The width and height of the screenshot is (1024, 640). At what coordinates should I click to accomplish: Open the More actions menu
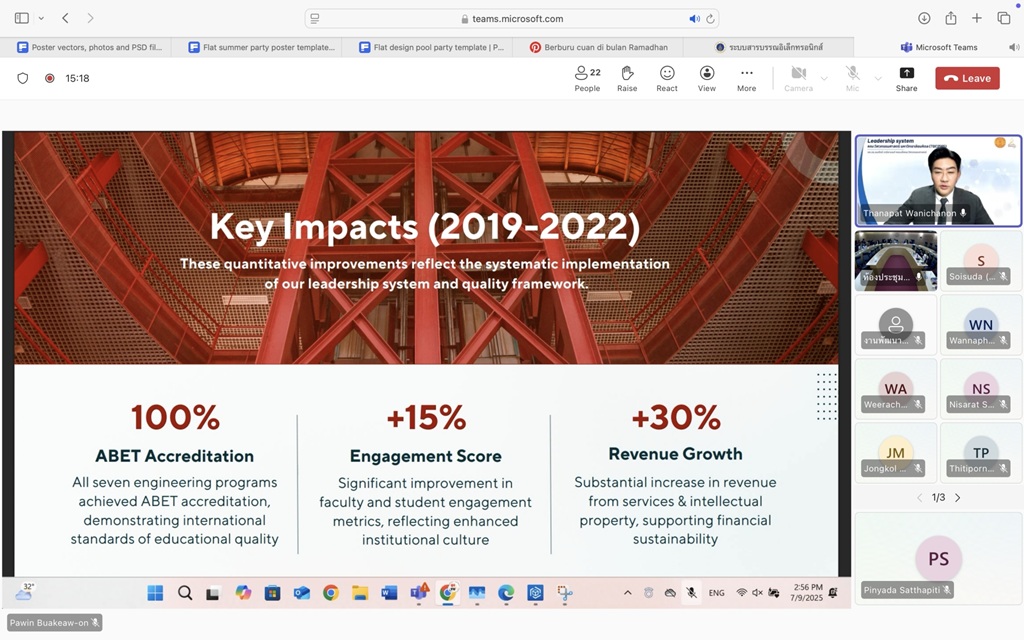(746, 78)
